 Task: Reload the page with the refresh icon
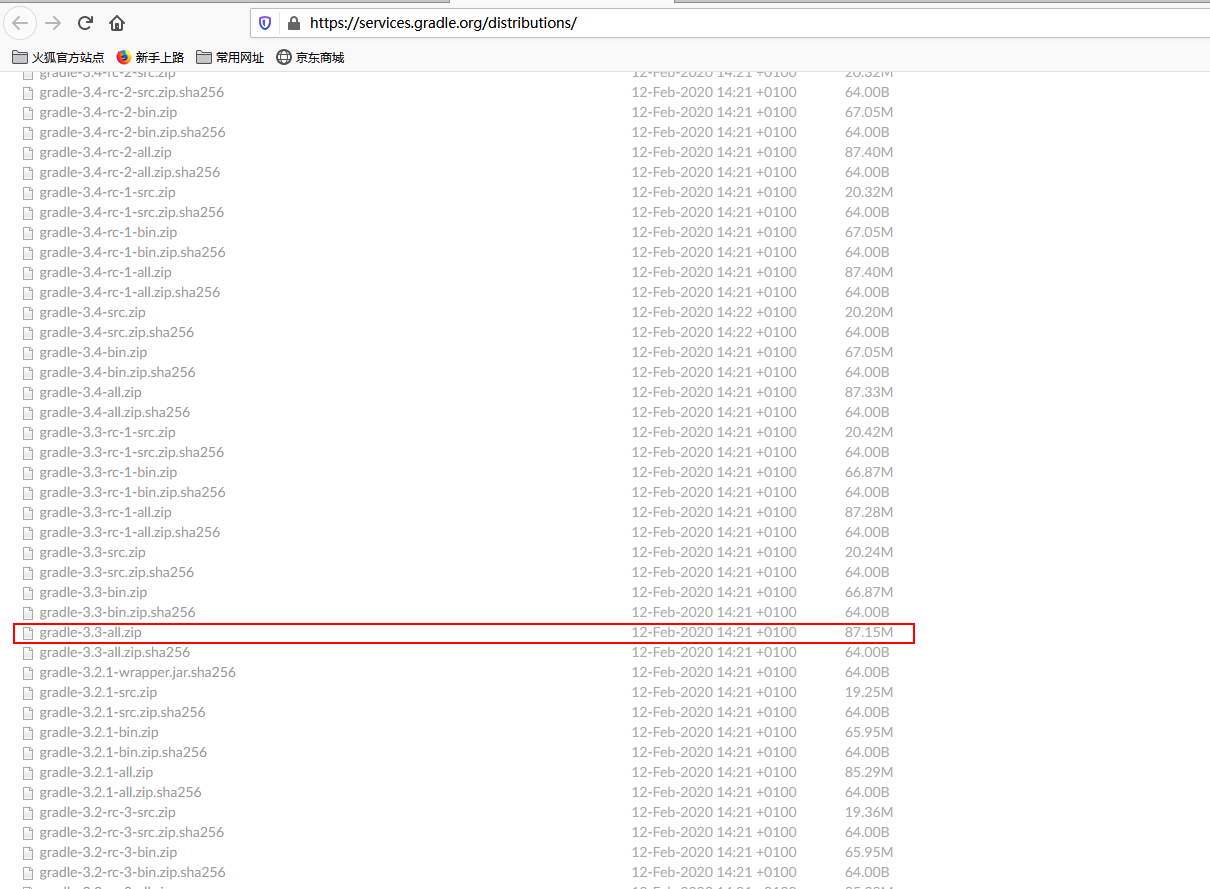[x=85, y=22]
